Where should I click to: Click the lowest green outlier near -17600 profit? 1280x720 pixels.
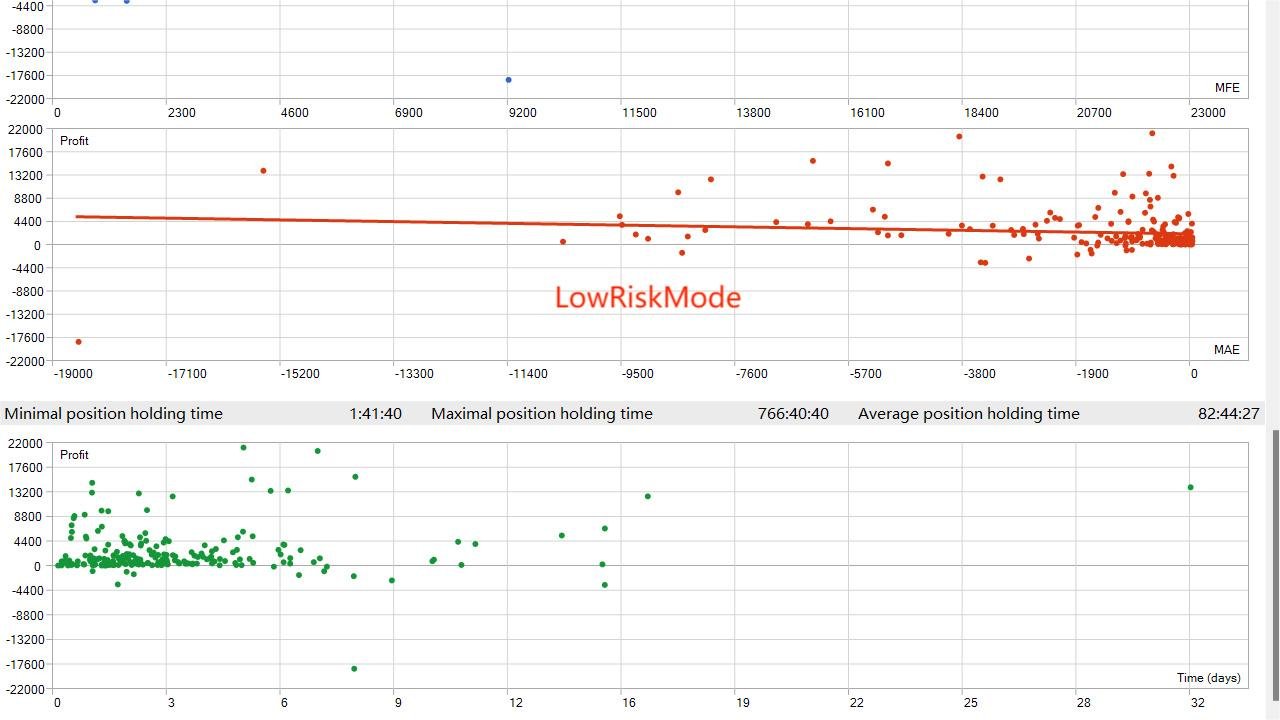coord(354,669)
